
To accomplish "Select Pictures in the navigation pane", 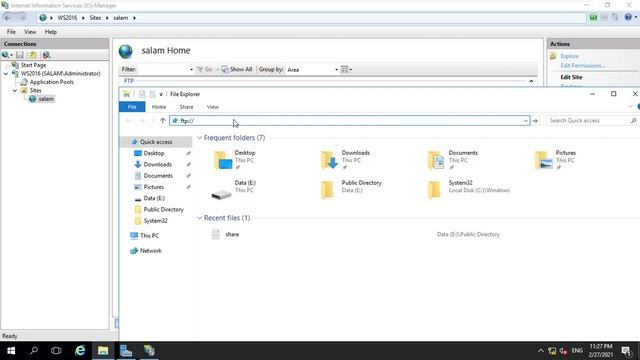I will (x=153, y=187).
